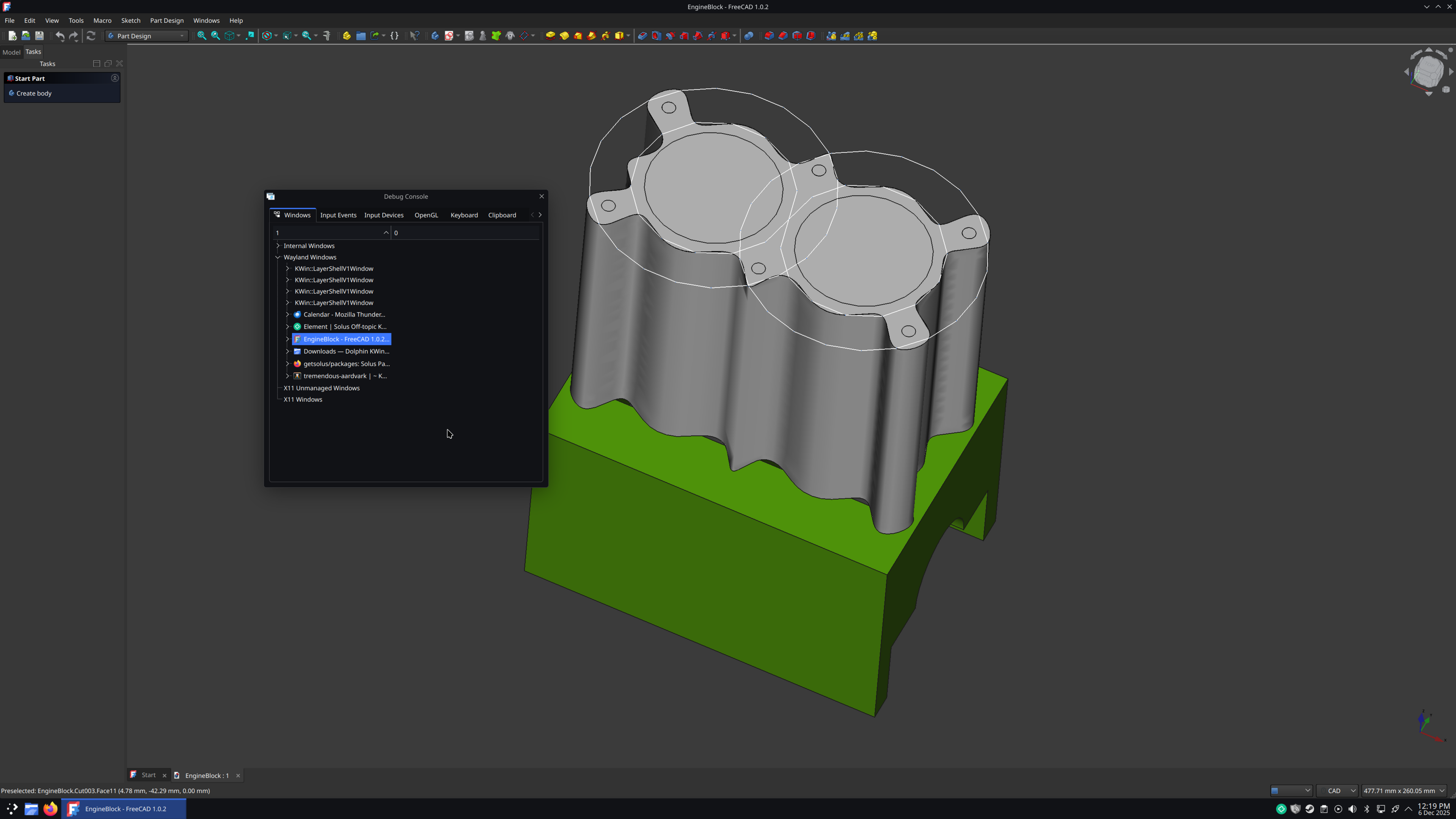Click the Boolean operation icon
1456x819 pixels.
(x=748, y=36)
